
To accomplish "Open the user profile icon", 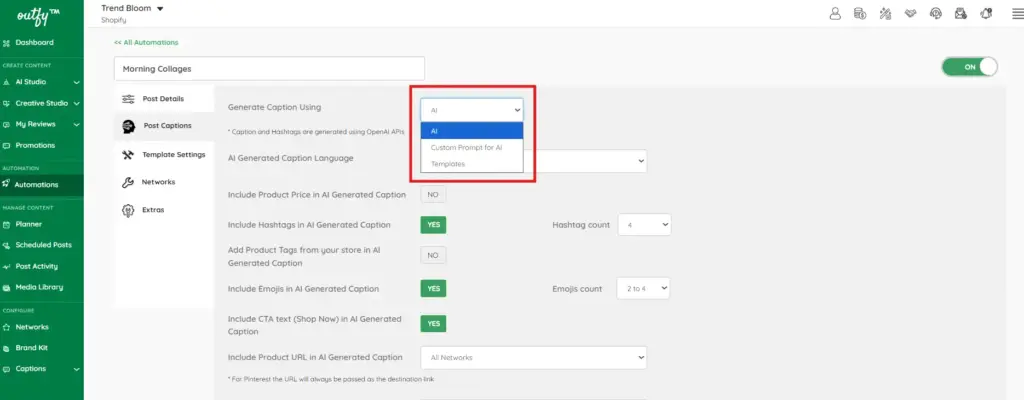I will pos(835,14).
